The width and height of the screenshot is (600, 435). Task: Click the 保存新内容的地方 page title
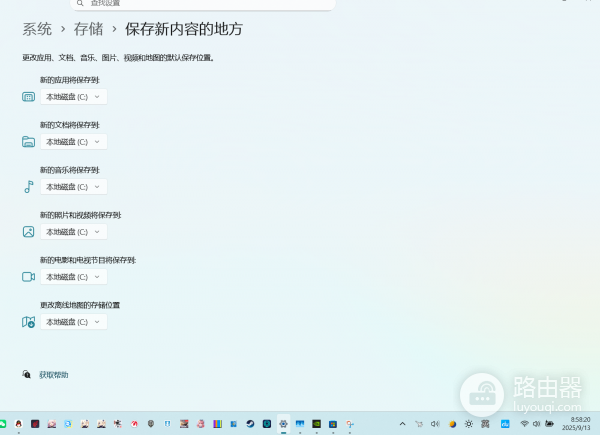pos(184,29)
